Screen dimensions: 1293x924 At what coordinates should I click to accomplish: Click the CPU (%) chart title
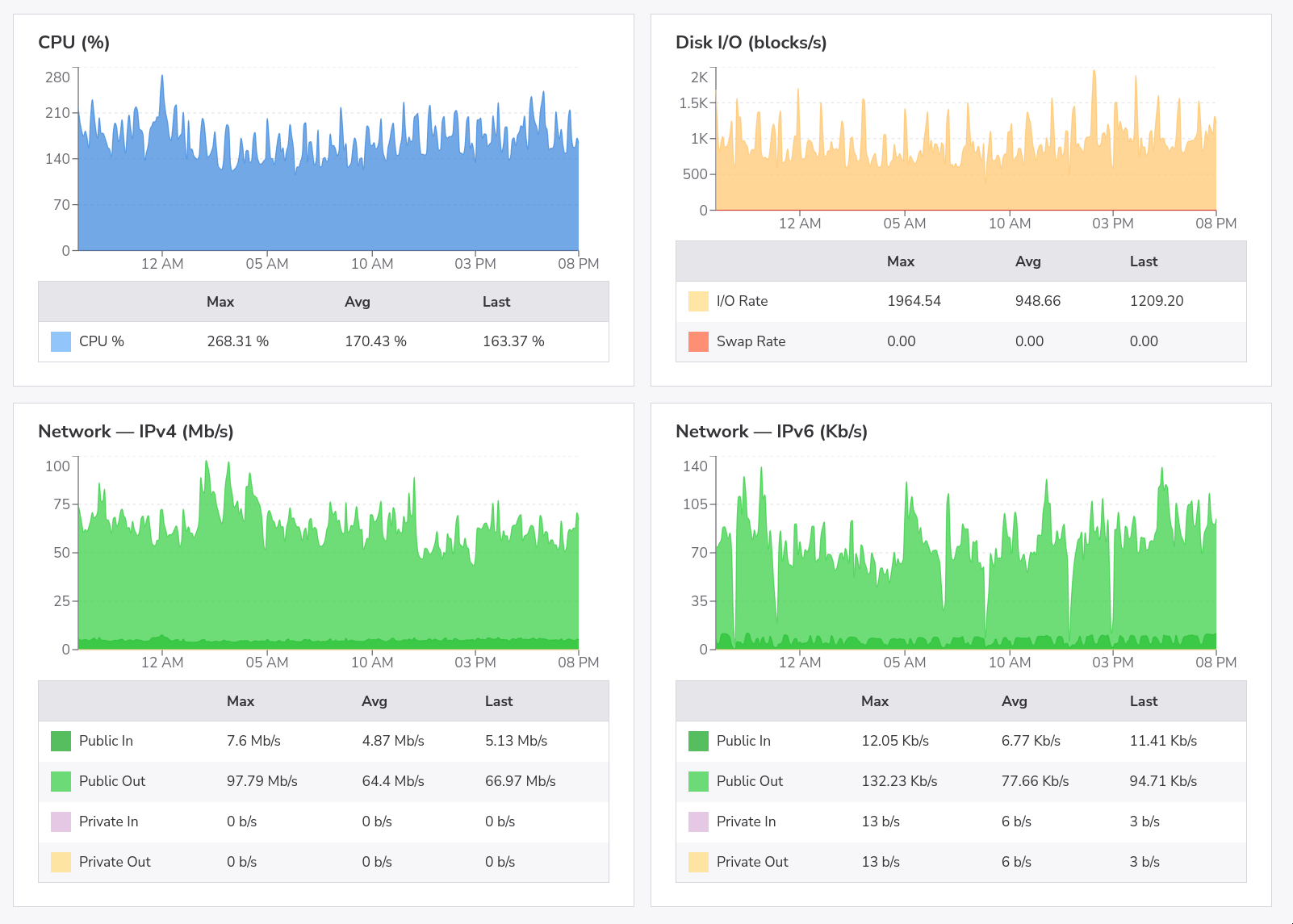pos(73,42)
